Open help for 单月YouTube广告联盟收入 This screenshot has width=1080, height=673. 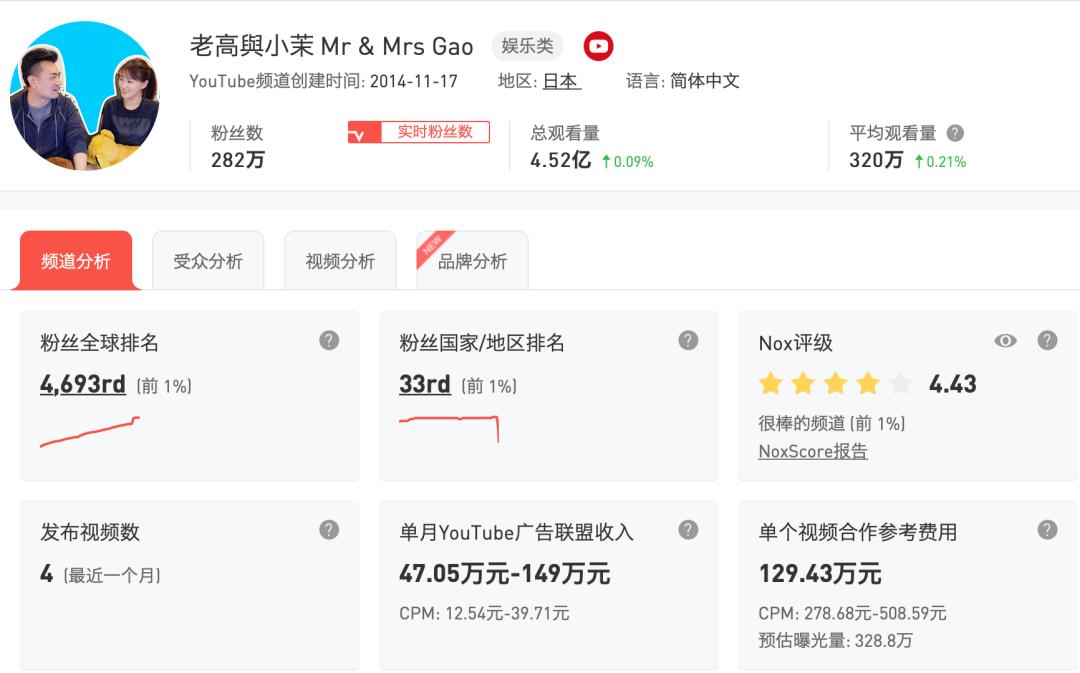[687, 531]
